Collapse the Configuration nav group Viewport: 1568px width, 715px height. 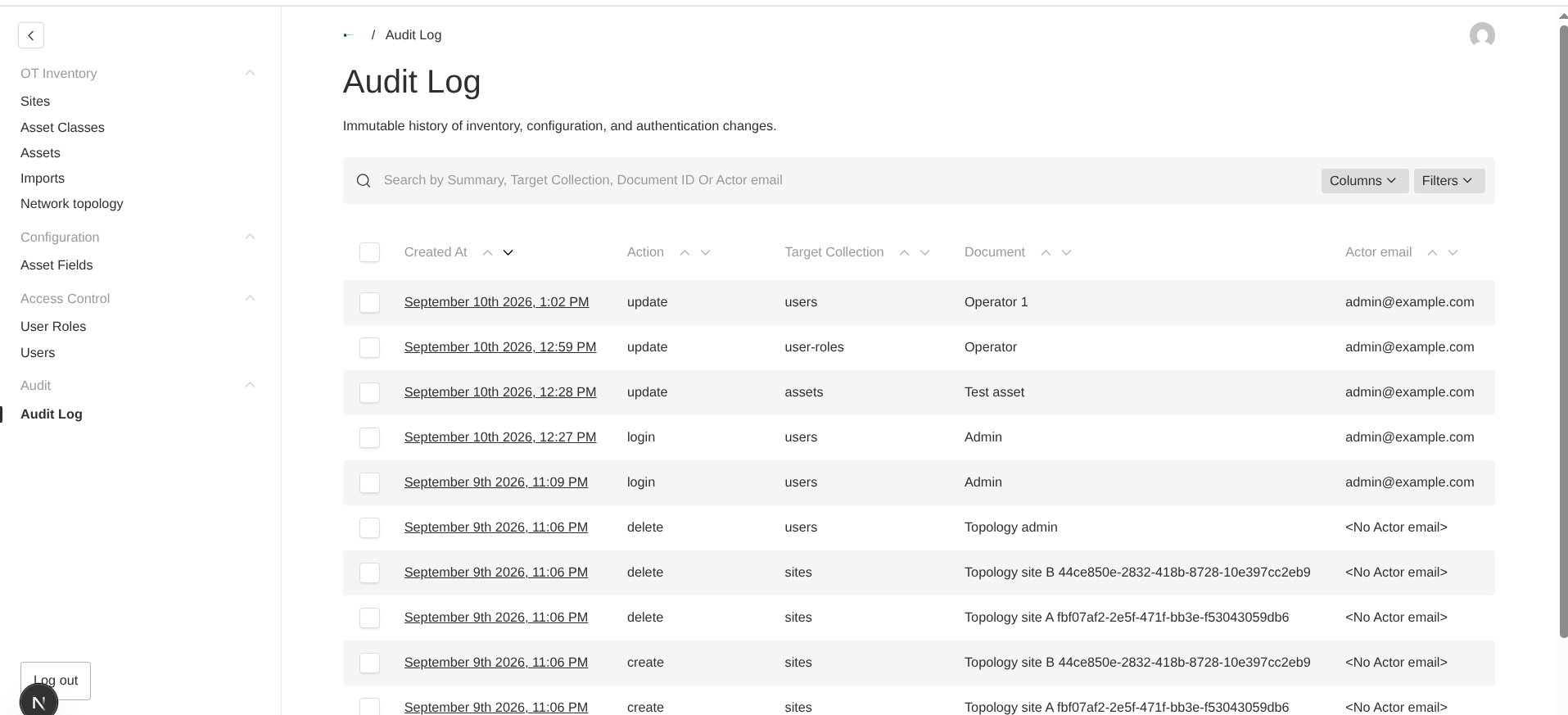click(x=250, y=238)
